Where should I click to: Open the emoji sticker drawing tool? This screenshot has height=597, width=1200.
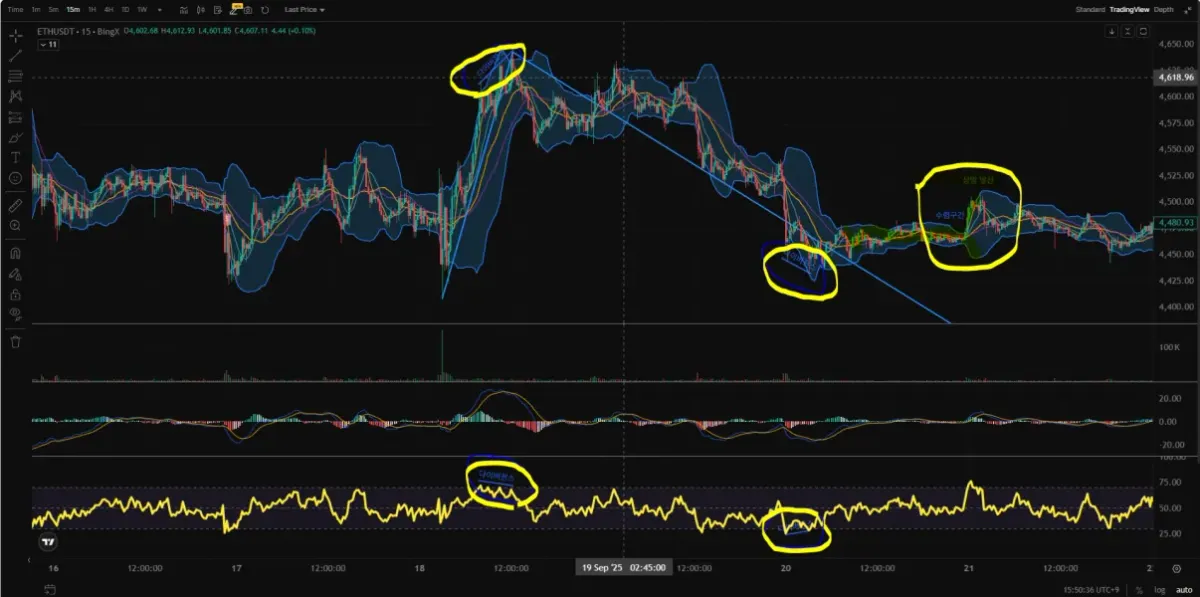pos(14,176)
